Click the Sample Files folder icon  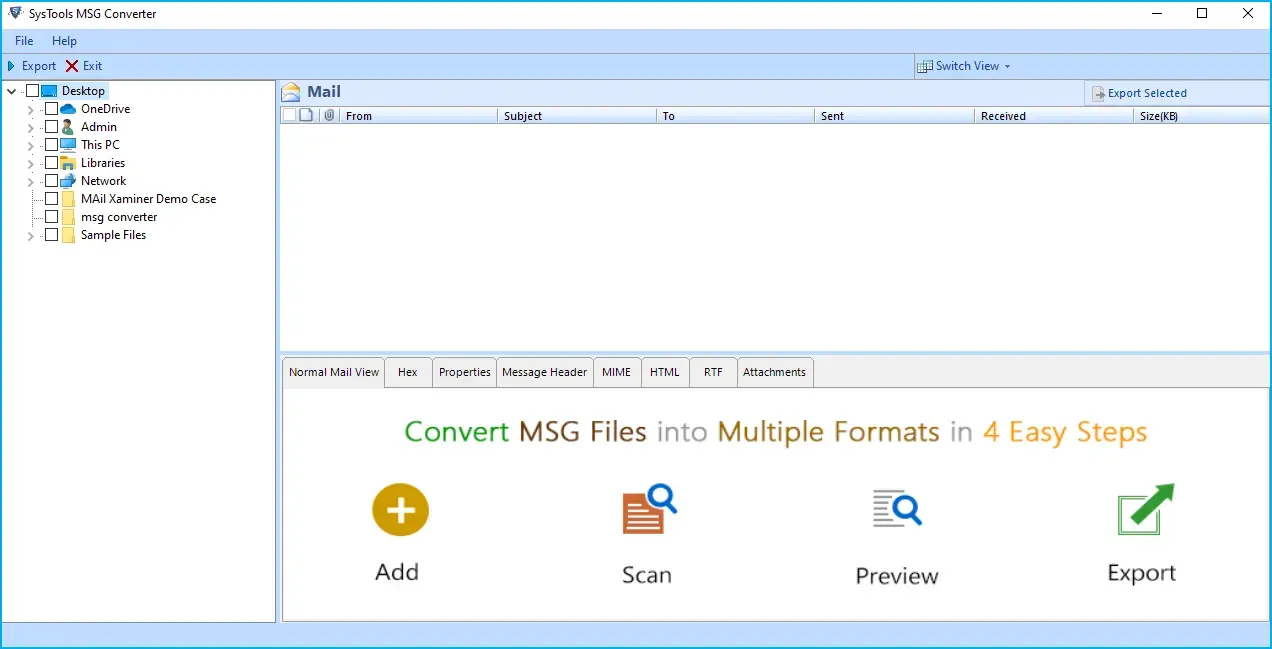pyautogui.click(x=68, y=235)
